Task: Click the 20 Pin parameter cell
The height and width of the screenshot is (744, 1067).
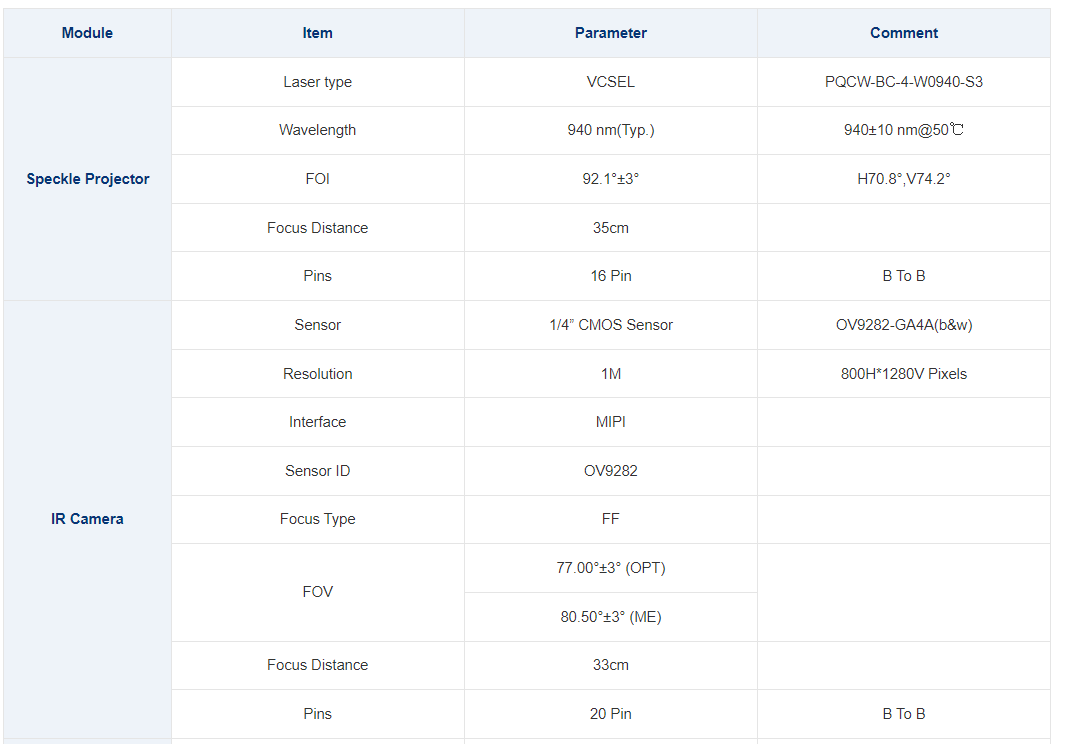Action: [610, 714]
